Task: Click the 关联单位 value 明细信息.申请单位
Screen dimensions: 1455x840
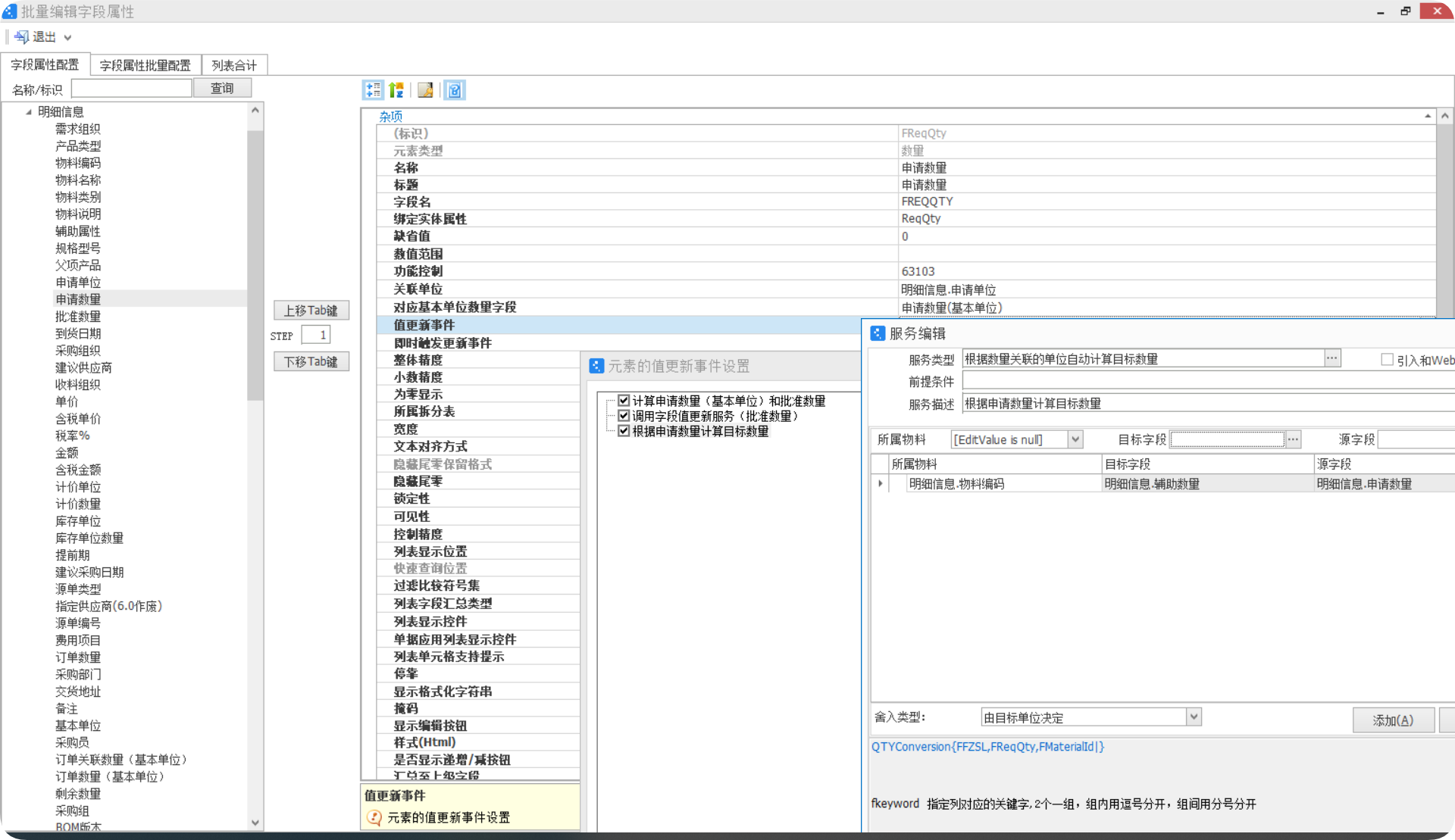Action: pyautogui.click(x=949, y=289)
